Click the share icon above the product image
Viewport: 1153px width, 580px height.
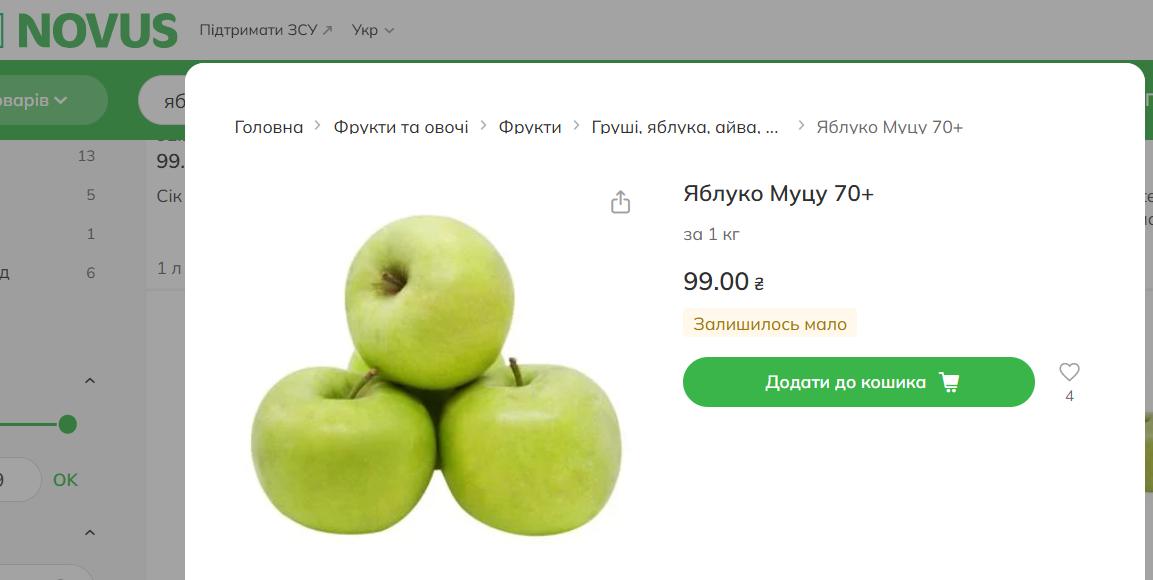click(x=621, y=202)
